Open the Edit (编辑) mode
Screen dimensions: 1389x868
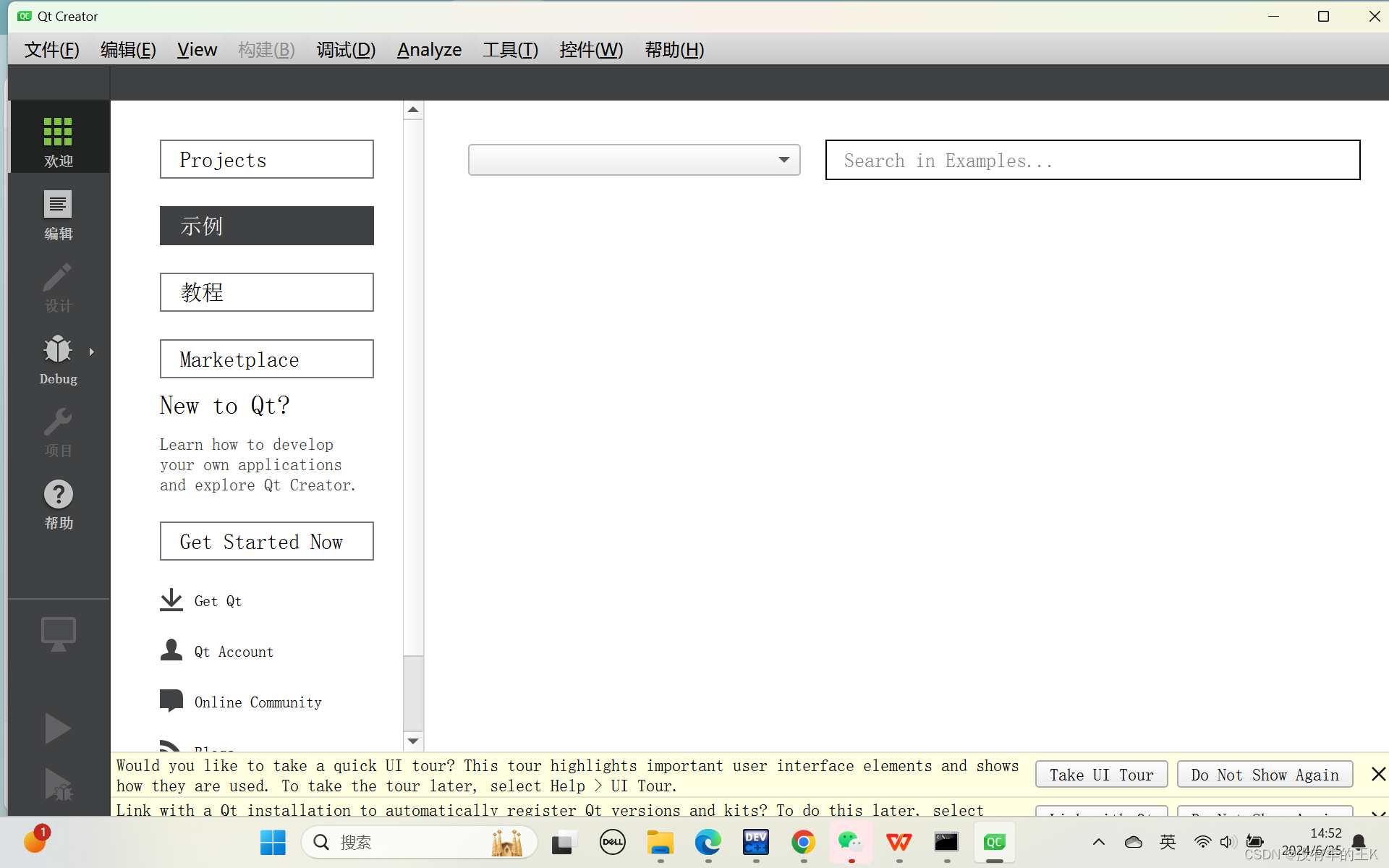click(x=59, y=215)
